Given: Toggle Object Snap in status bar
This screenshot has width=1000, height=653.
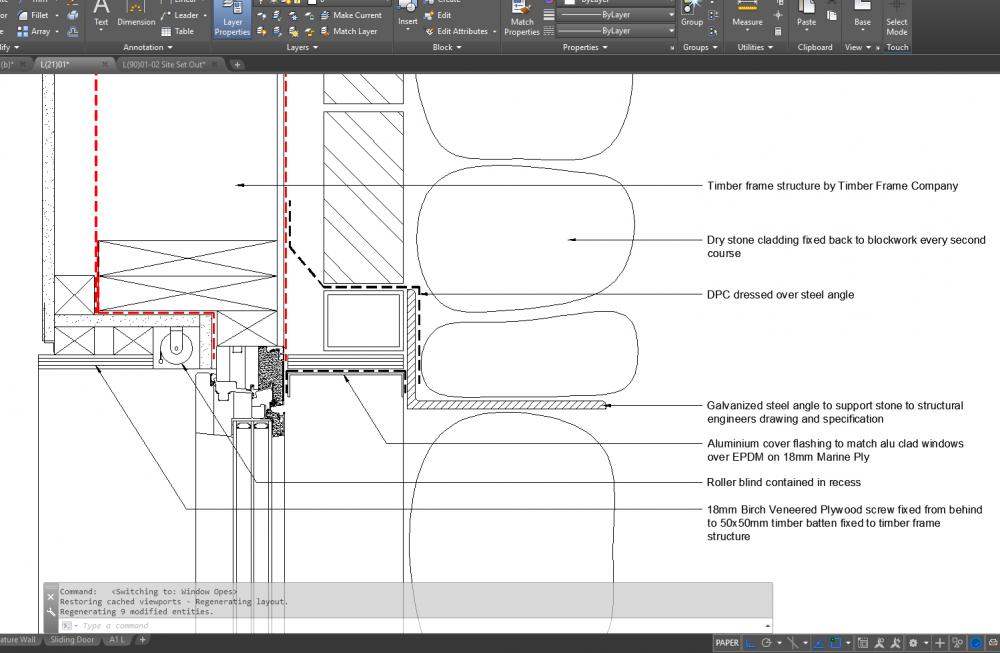Looking at the screenshot, I should (x=835, y=643).
